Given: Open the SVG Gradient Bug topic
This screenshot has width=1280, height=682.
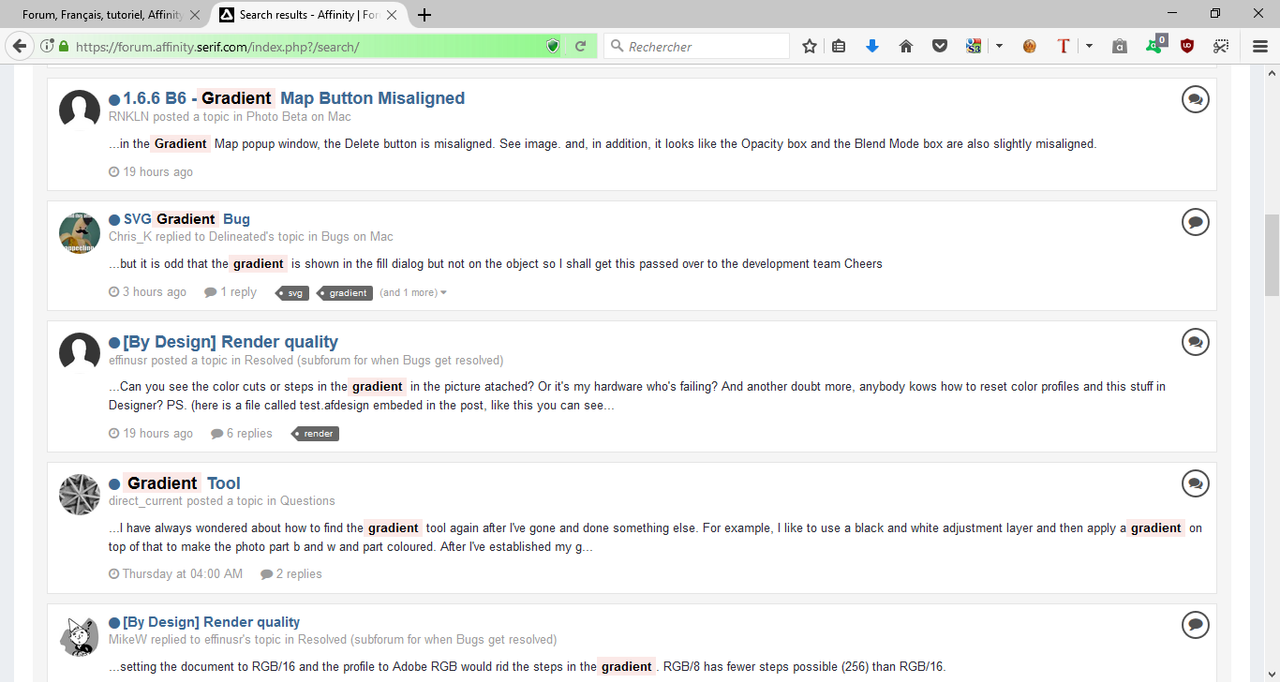Looking at the screenshot, I should 187,219.
